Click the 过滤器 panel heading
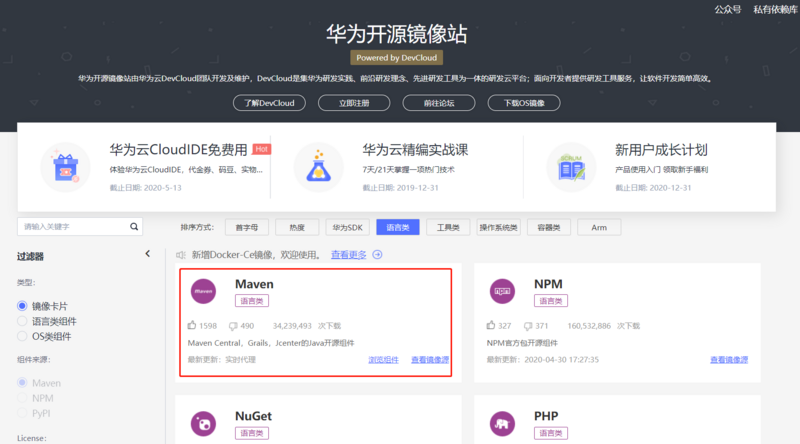 (x=30, y=256)
